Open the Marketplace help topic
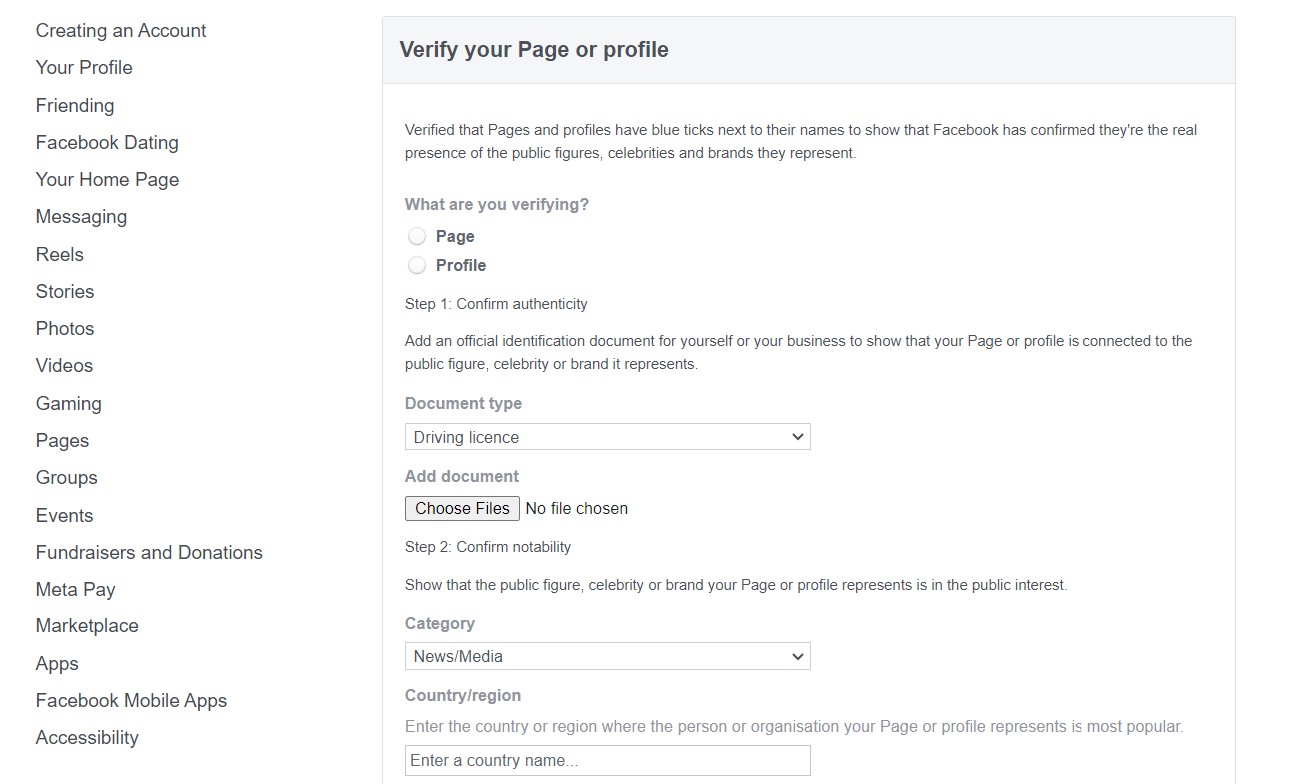This screenshot has width=1301, height=784. coord(87,626)
